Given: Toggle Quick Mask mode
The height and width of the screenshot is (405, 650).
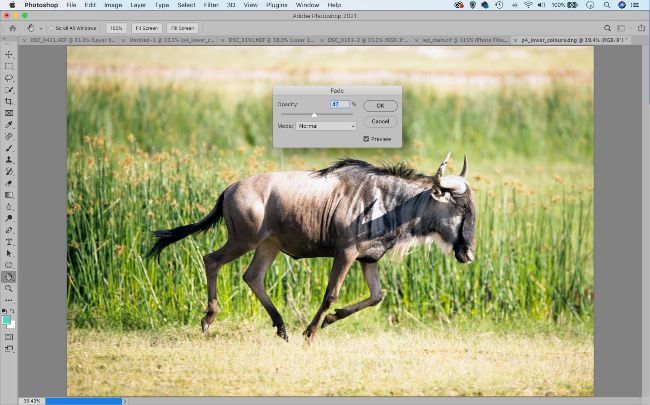Looking at the screenshot, I should point(9,337).
